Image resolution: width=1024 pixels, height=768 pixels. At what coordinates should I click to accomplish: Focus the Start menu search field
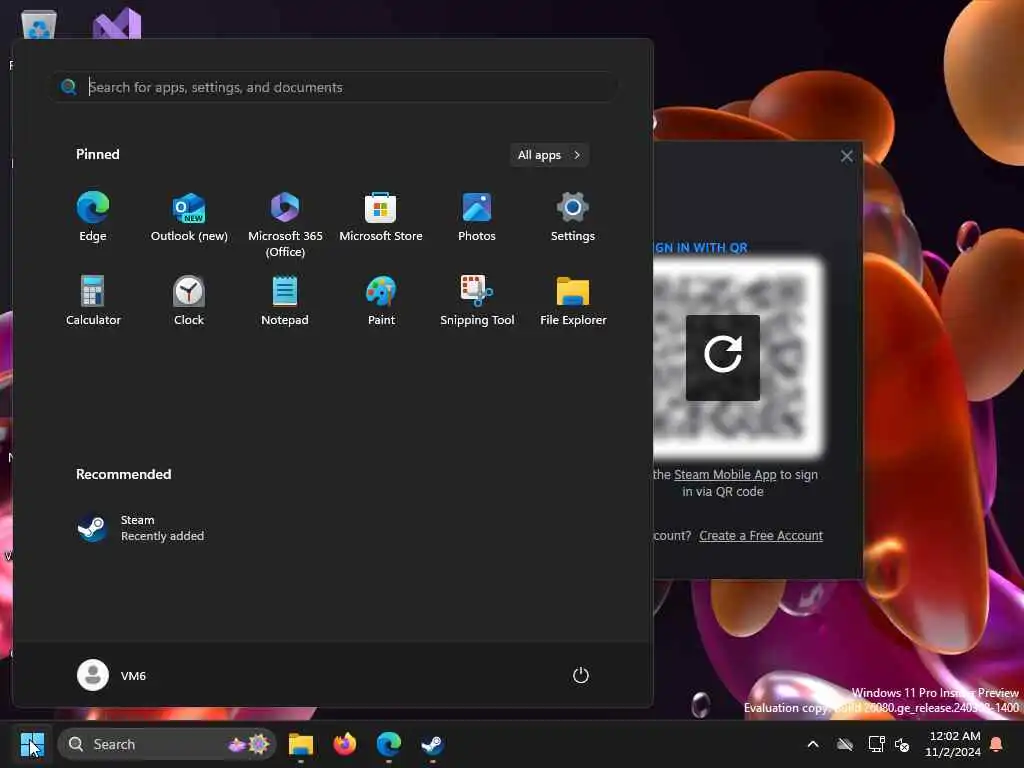click(334, 87)
